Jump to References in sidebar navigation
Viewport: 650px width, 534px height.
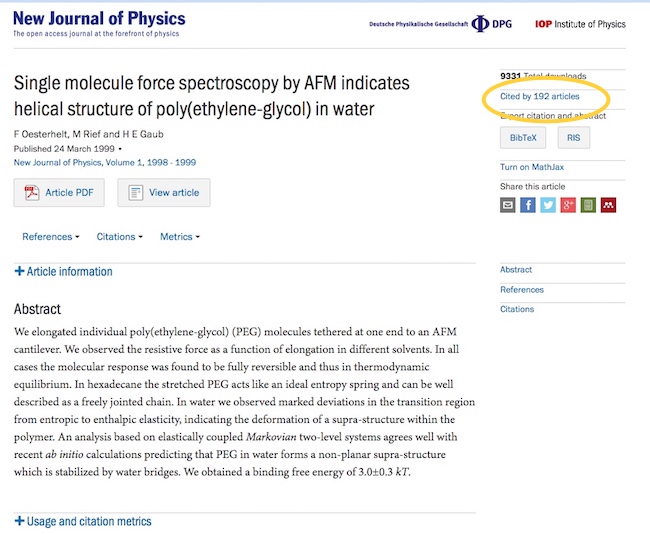(x=522, y=290)
